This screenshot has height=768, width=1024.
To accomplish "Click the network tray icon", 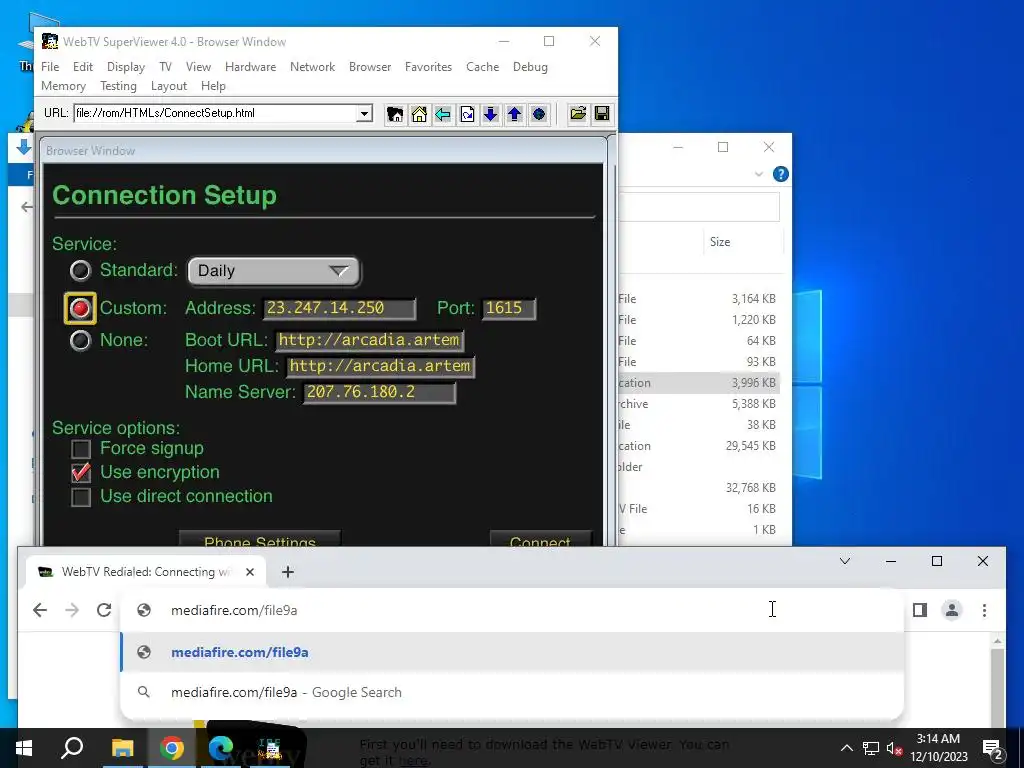I will pos(871,748).
